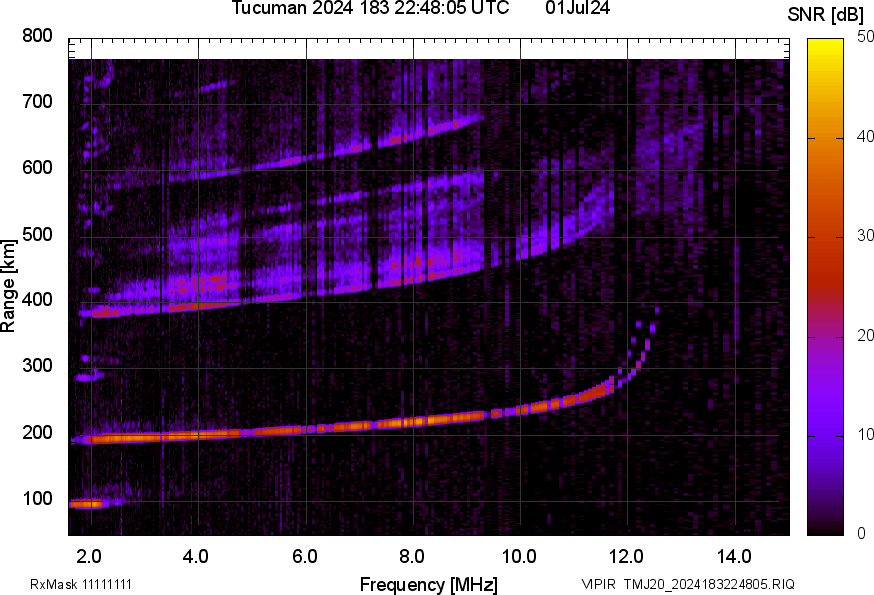
Task: Click the '2.0' frequency tick label
Action: click(x=89, y=556)
